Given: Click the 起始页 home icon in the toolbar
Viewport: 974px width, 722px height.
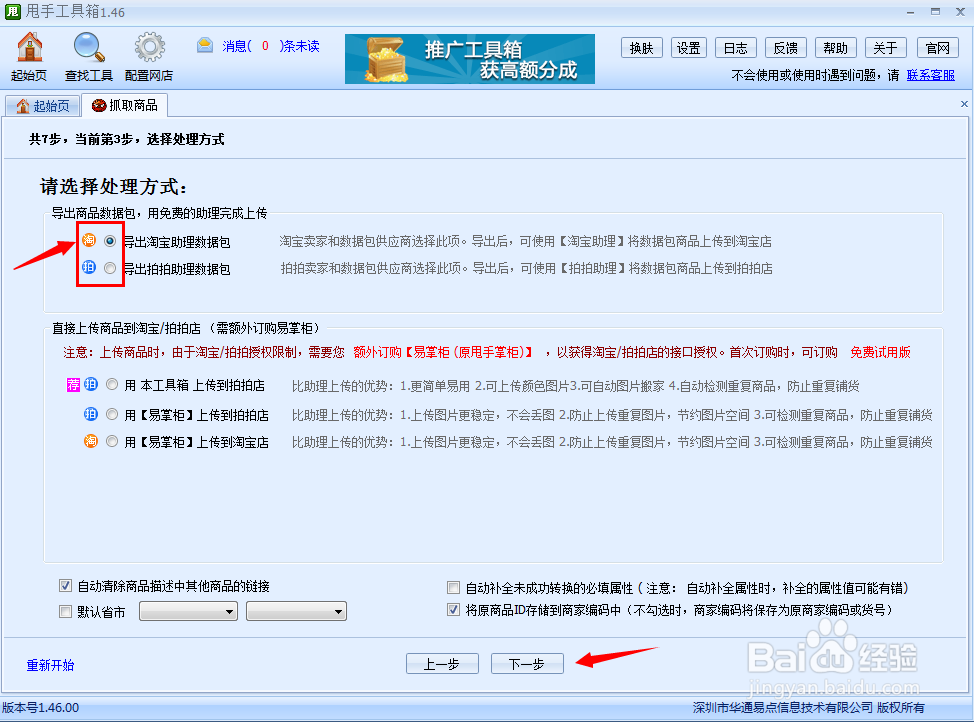Looking at the screenshot, I should (29, 48).
